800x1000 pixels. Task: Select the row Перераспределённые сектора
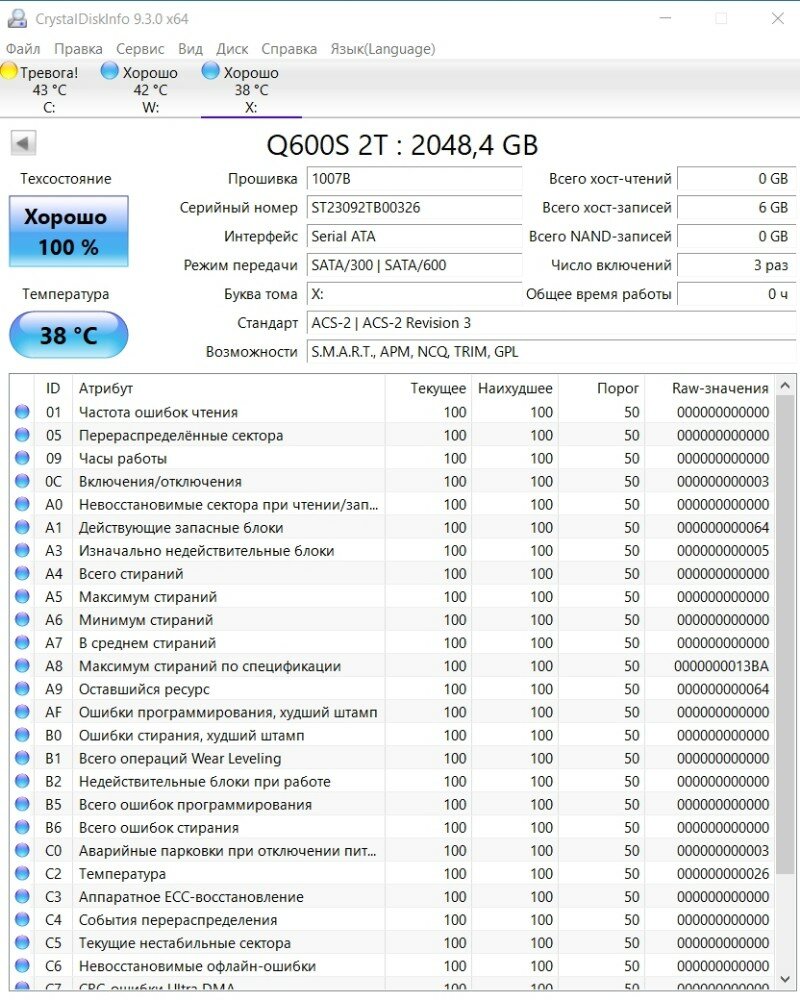point(392,435)
